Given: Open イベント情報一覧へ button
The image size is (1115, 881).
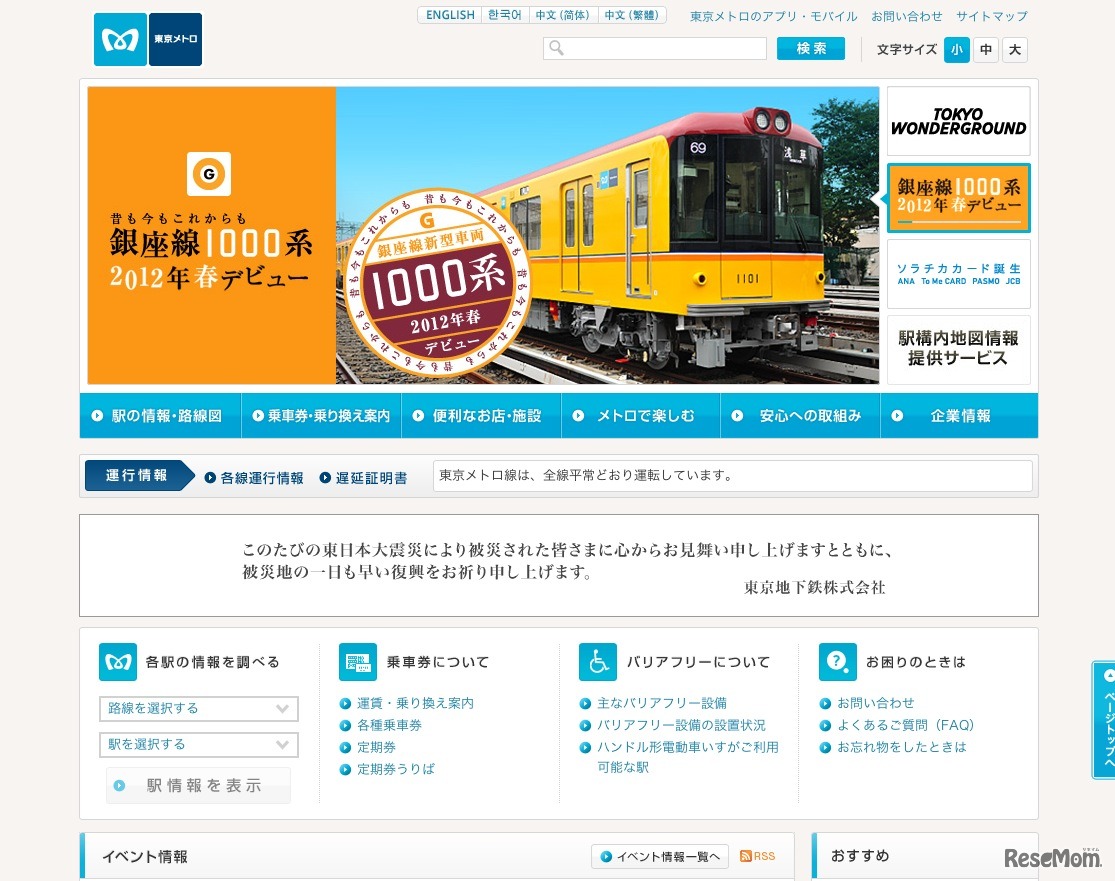Looking at the screenshot, I should (660, 857).
